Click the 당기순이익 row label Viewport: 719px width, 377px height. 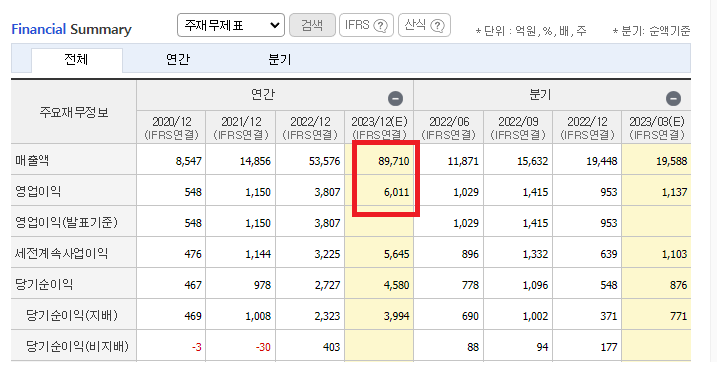(44, 284)
